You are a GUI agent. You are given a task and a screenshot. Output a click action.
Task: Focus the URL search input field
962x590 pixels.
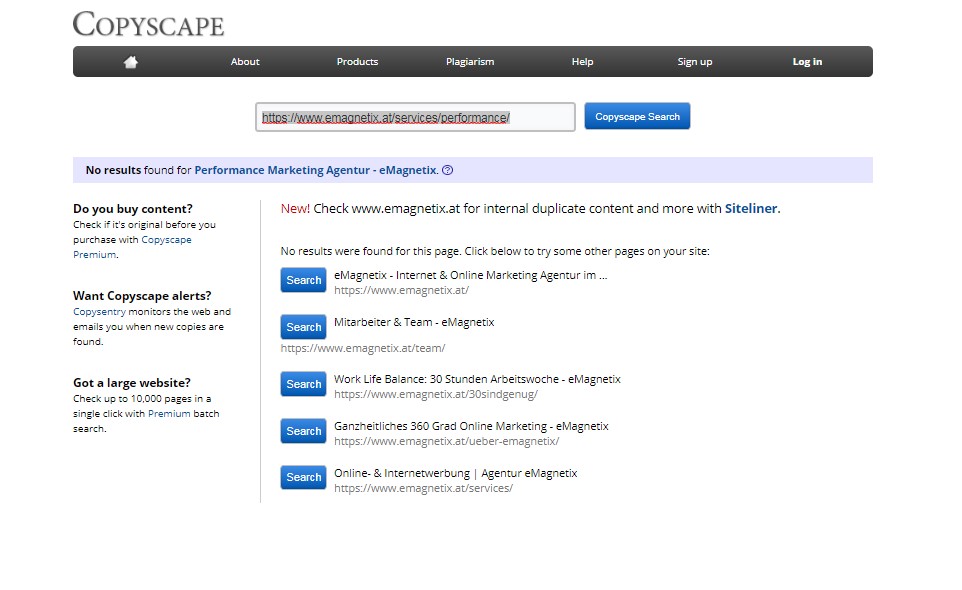pos(415,117)
